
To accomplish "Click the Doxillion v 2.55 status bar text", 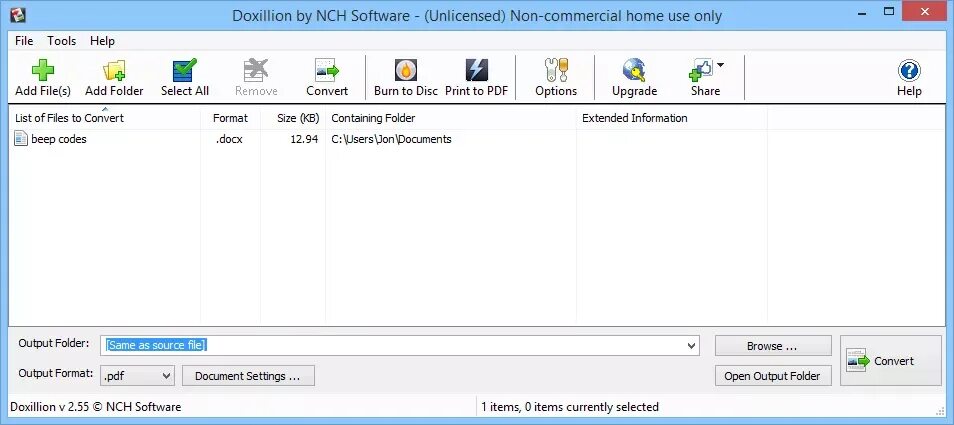I will [96, 407].
